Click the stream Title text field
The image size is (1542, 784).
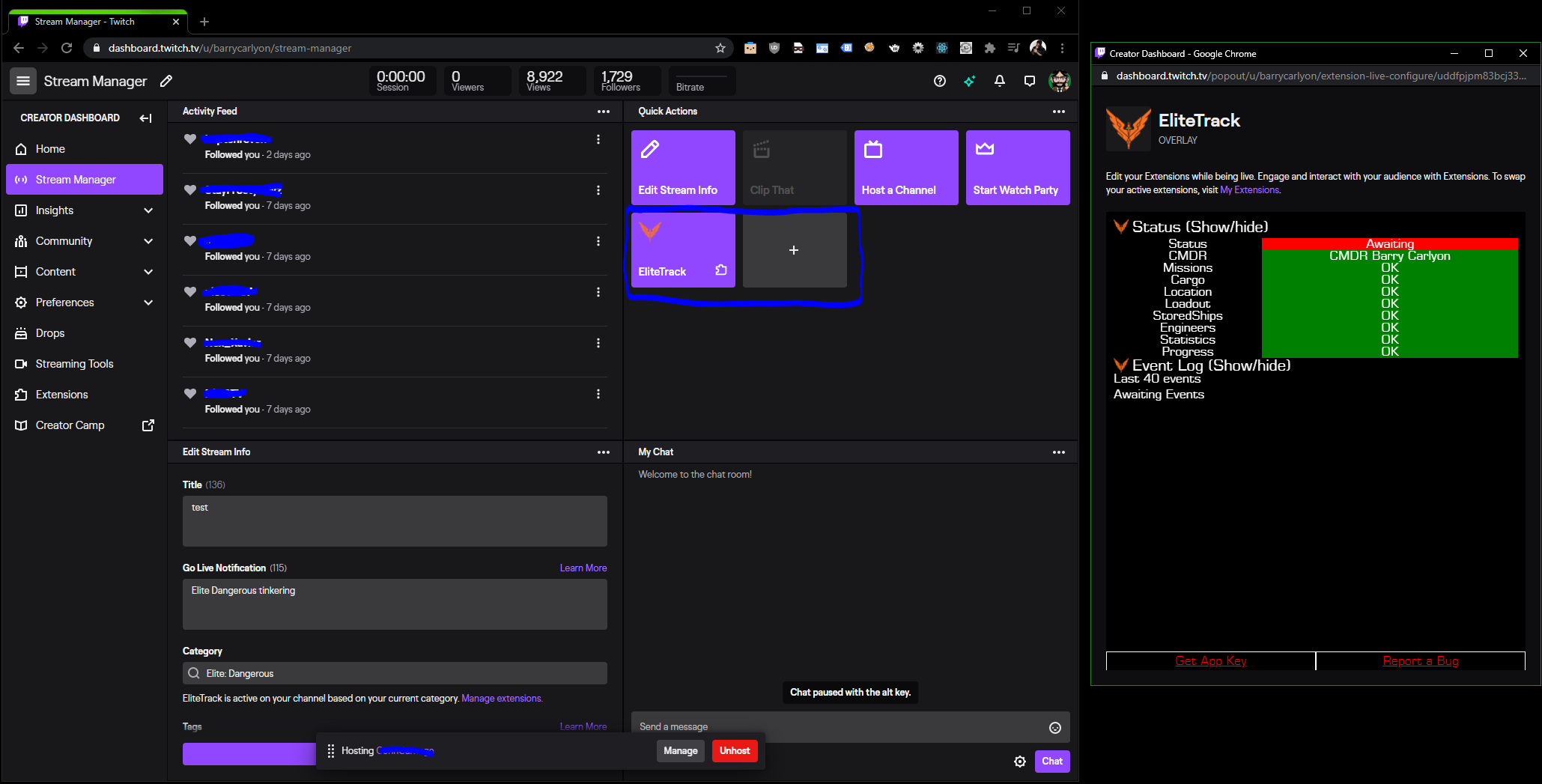click(x=395, y=521)
